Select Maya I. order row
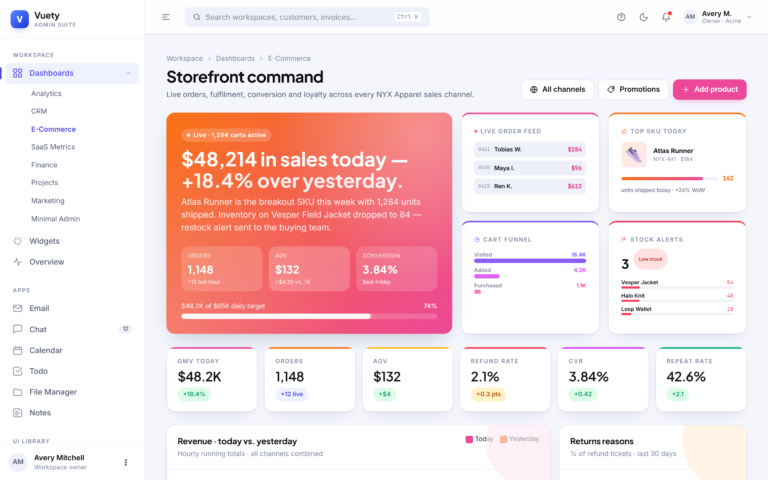Viewport: 768px width, 480px height. [x=530, y=168]
